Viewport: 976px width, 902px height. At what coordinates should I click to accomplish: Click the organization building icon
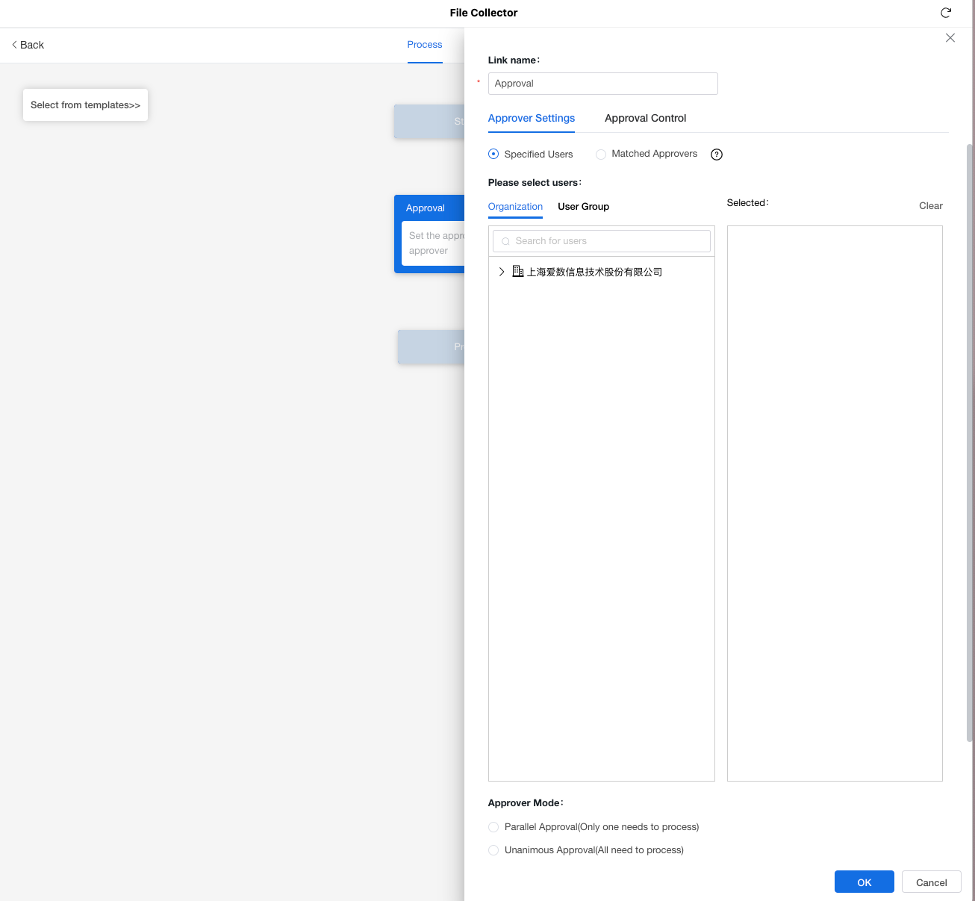(x=518, y=272)
